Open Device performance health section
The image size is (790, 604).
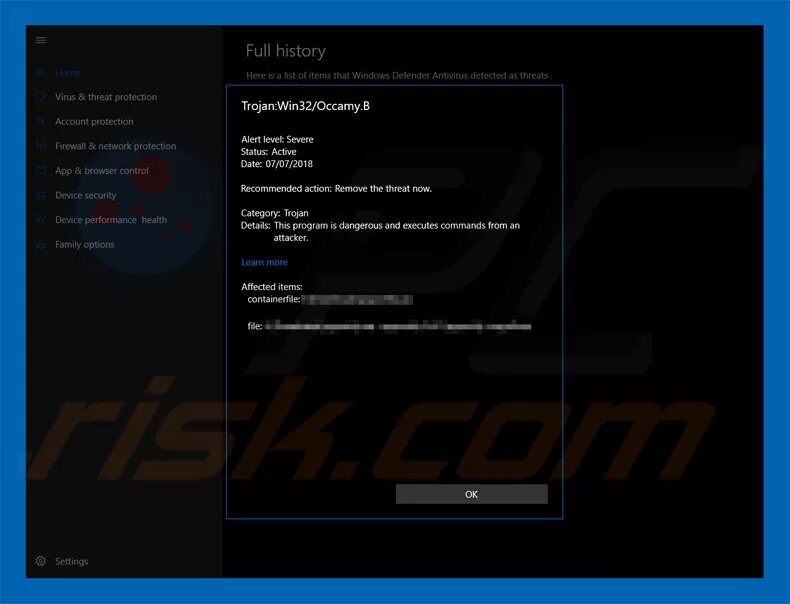tap(111, 220)
